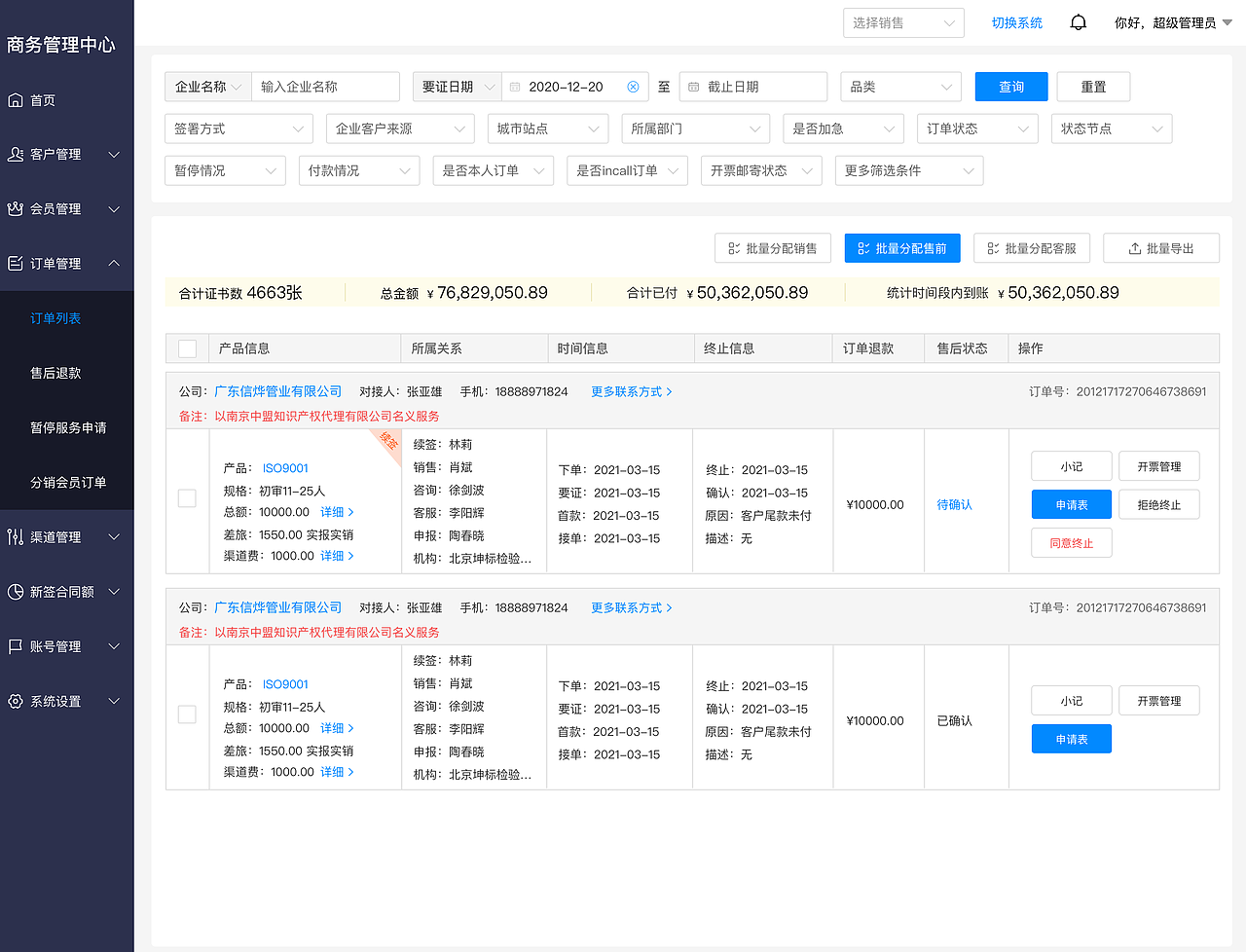Click the 输入企业名称 input field
This screenshot has height=952, width=1246.
(325, 87)
